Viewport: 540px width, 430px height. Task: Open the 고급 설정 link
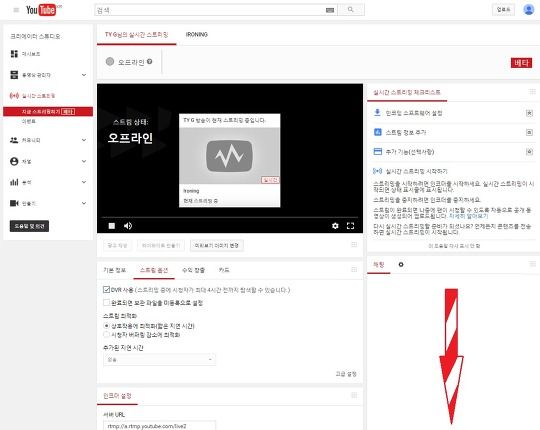tap(346, 374)
